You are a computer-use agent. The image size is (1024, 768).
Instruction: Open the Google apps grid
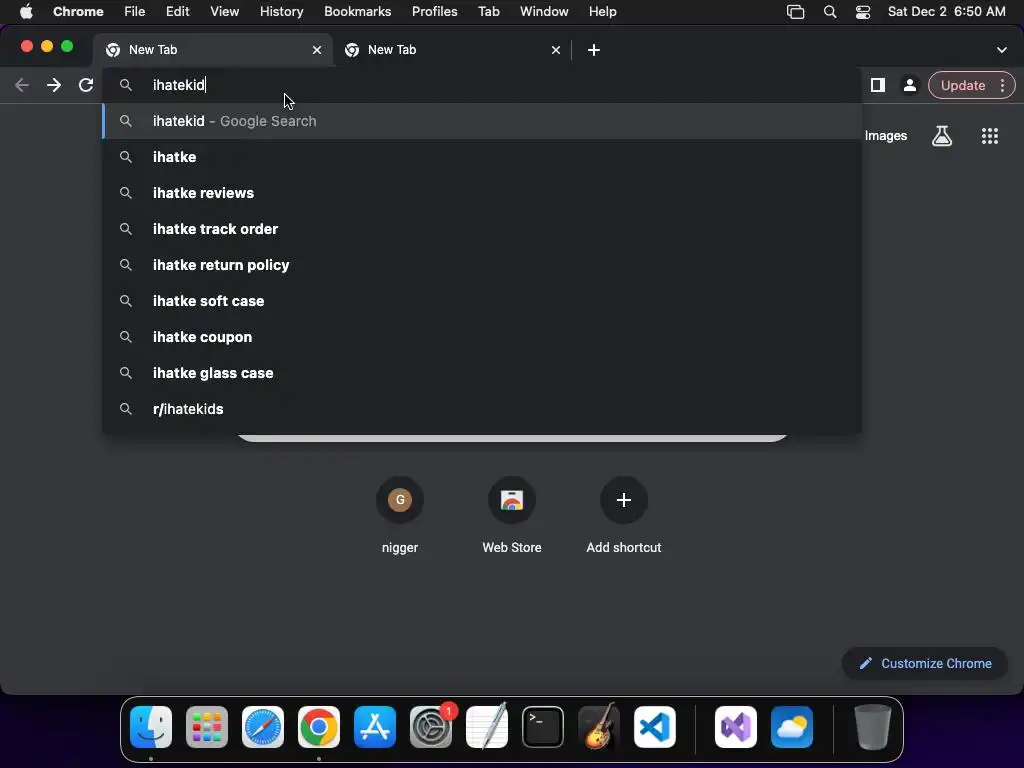tap(989, 136)
